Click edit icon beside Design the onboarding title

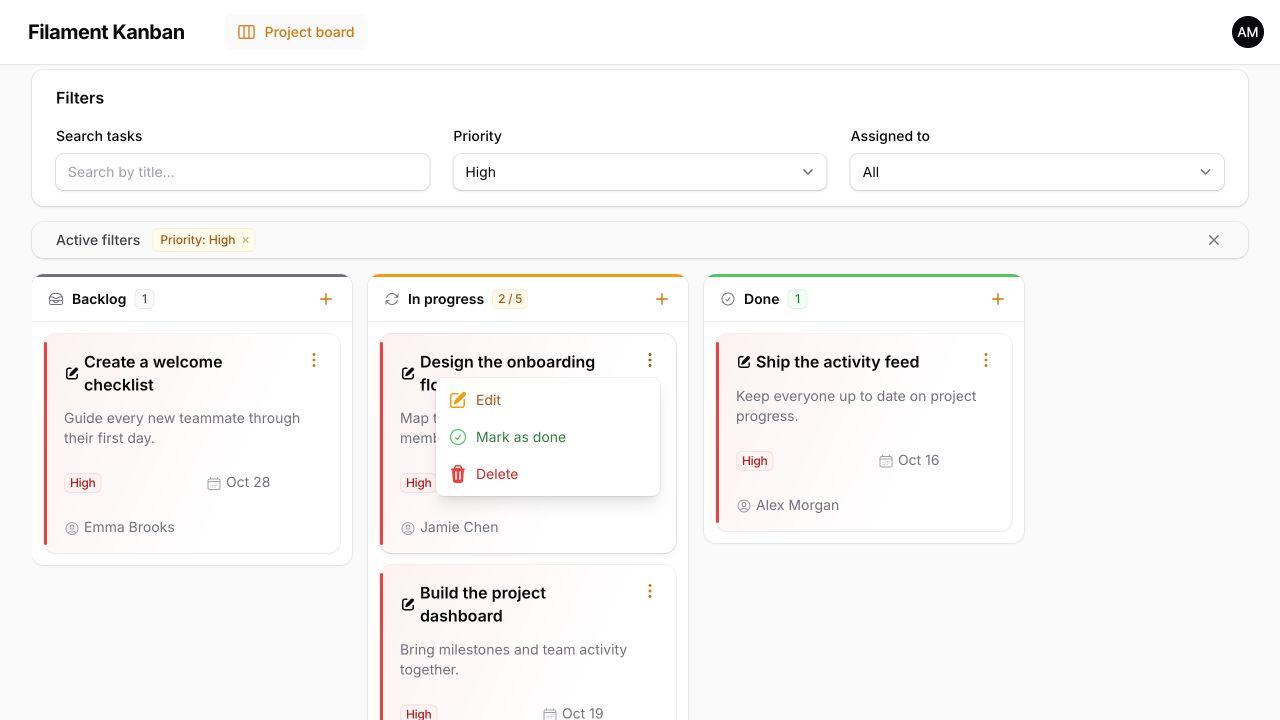pos(408,373)
